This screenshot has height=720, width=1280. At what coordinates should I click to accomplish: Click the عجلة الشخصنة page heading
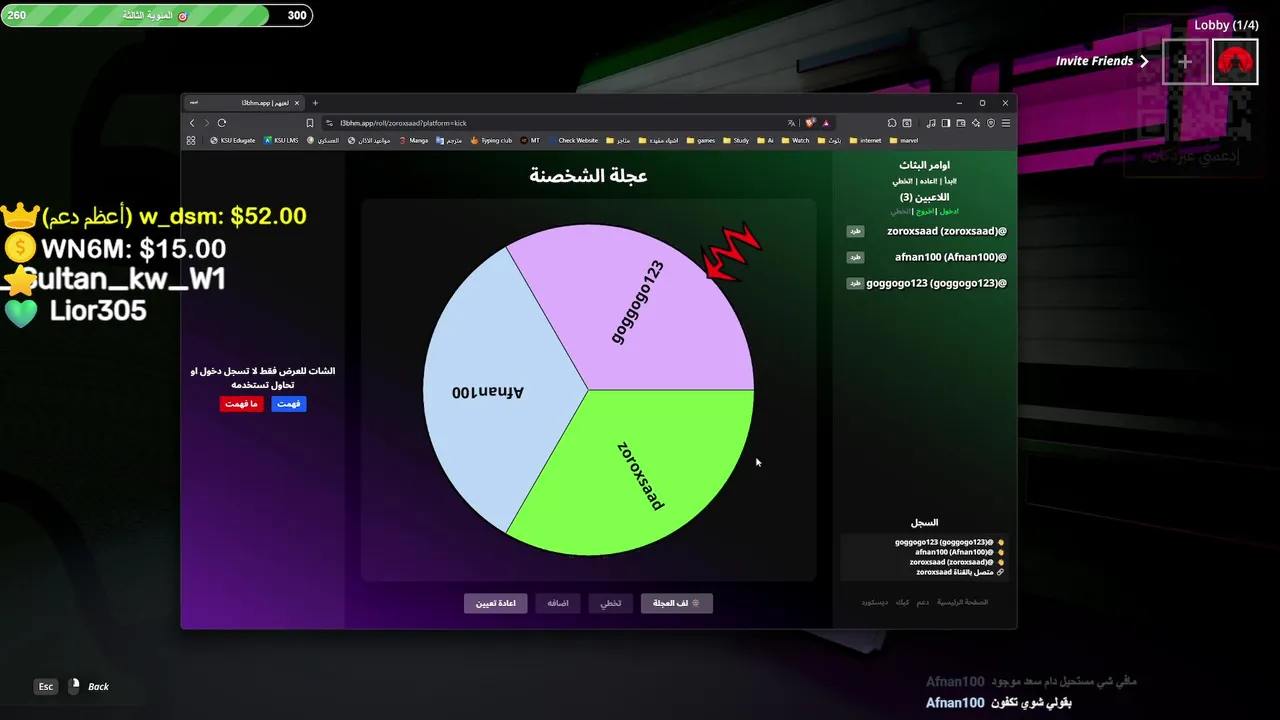click(588, 176)
